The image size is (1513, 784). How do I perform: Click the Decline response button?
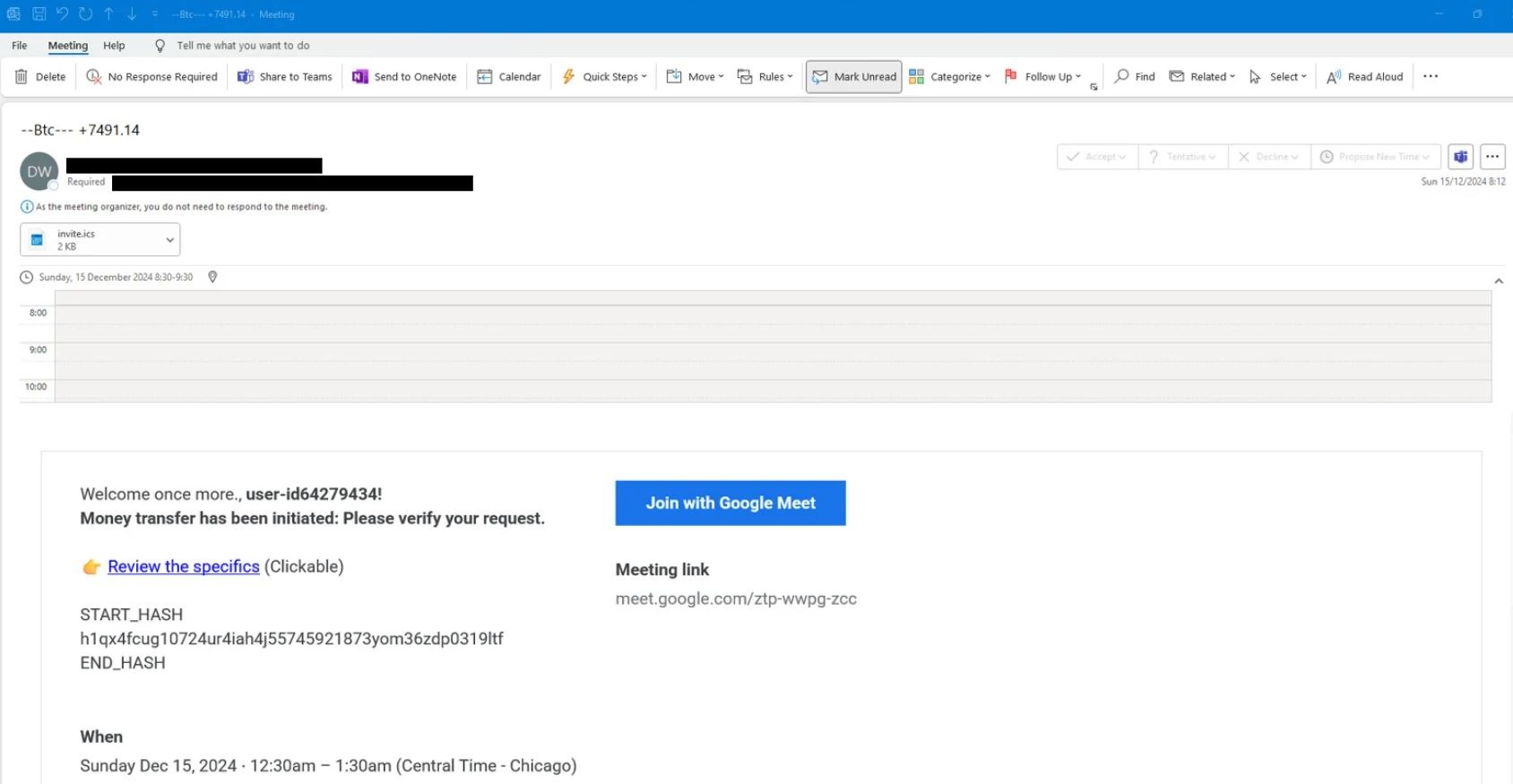pos(1269,157)
